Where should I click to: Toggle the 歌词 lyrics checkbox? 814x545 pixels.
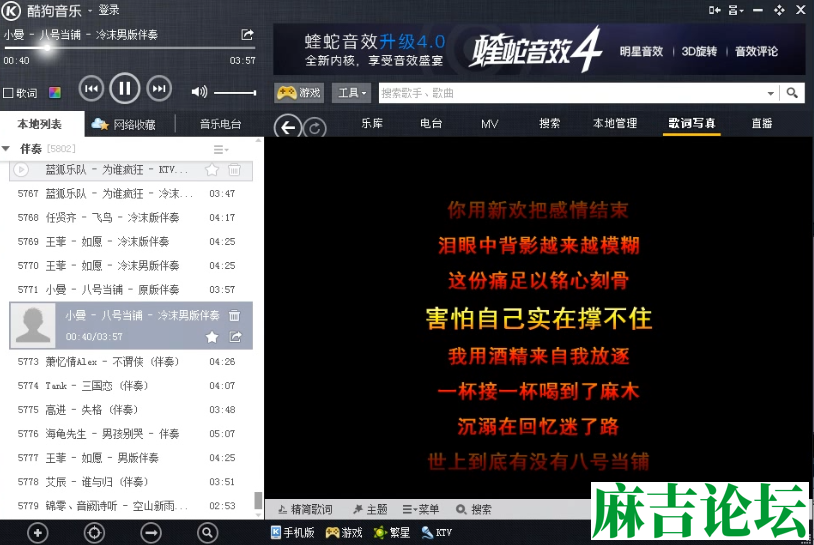[x=8, y=93]
